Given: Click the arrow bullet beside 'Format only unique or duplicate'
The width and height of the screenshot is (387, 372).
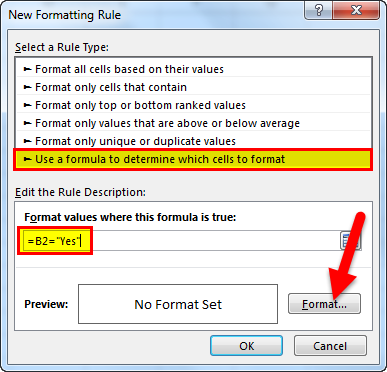Looking at the screenshot, I should pyautogui.click(x=27, y=141).
